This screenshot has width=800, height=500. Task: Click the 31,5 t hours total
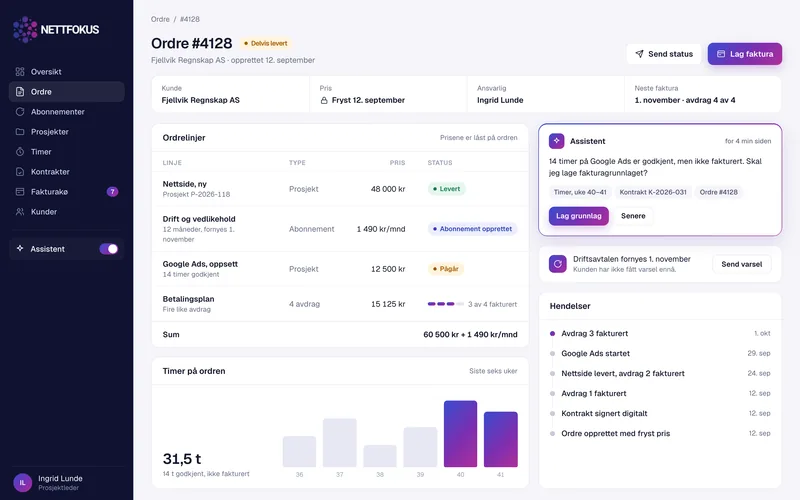(x=182, y=459)
